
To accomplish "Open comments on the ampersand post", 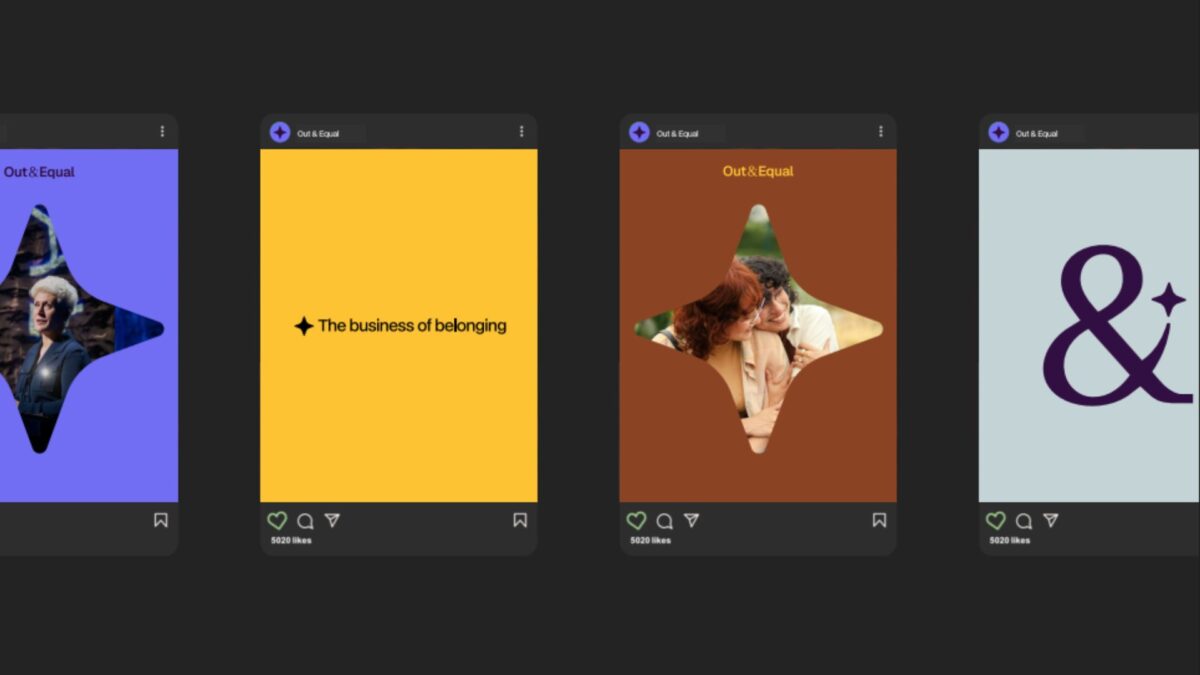I will 1024,521.
